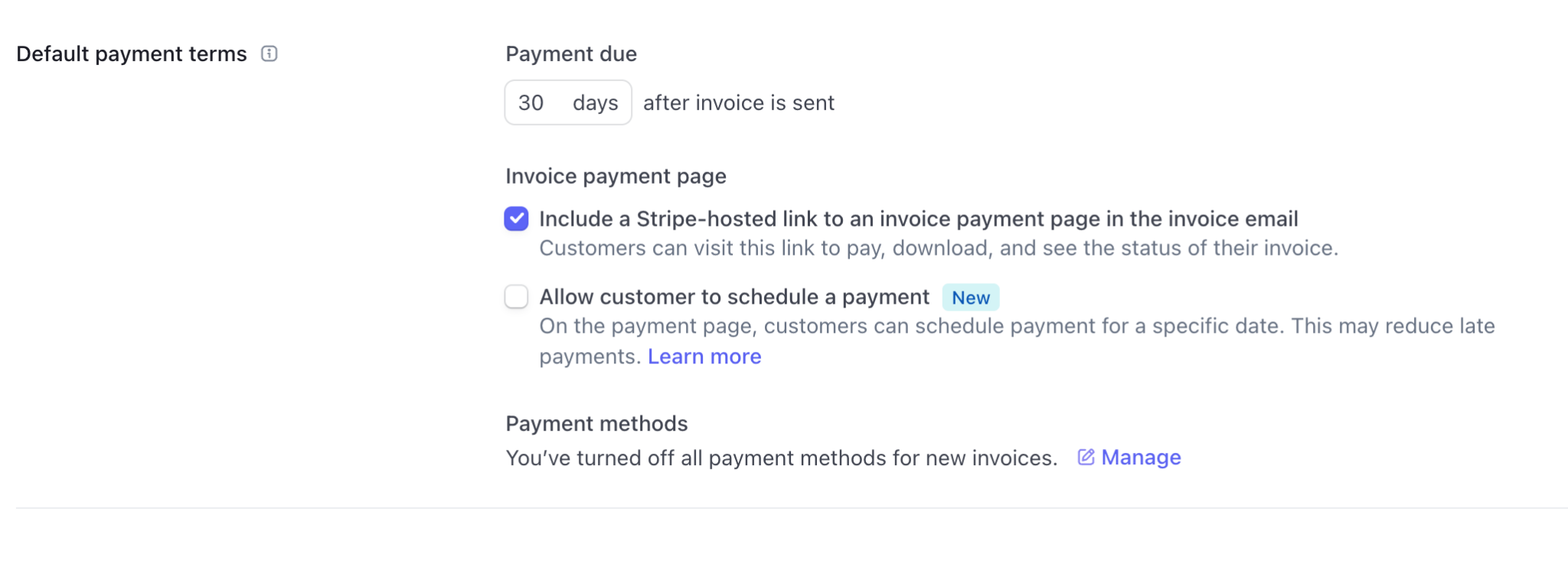Viewport: 1568px width, 570px height.
Task: Click the circled info symbol in the heading row
Action: click(269, 54)
